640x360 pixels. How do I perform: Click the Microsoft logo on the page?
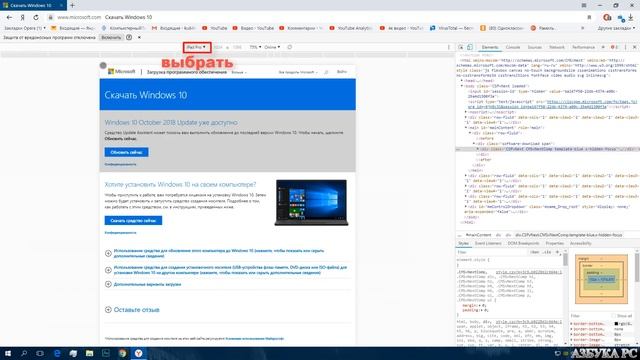[x=121, y=71]
